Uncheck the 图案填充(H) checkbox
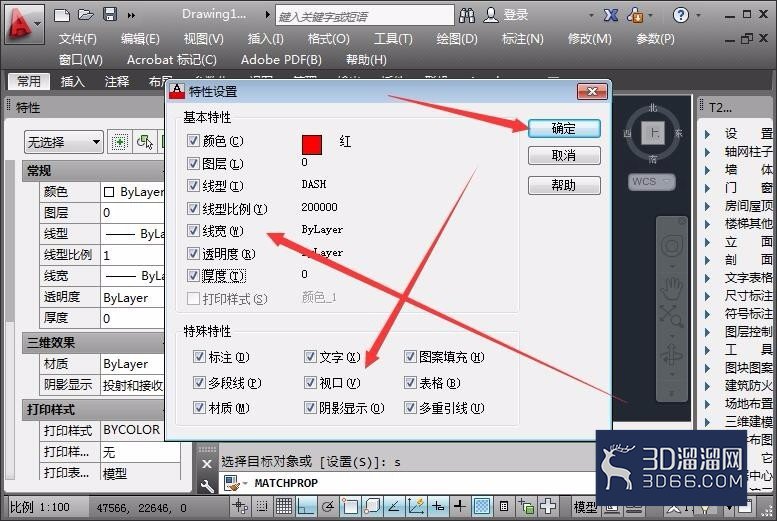Image resolution: width=777 pixels, height=521 pixels. tap(410, 357)
